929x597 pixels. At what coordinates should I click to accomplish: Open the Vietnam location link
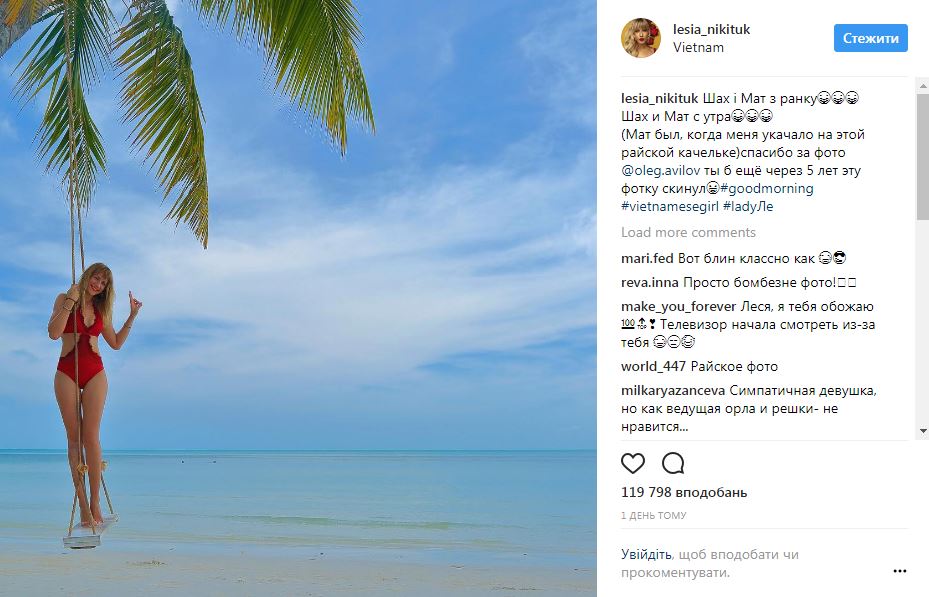pos(698,47)
